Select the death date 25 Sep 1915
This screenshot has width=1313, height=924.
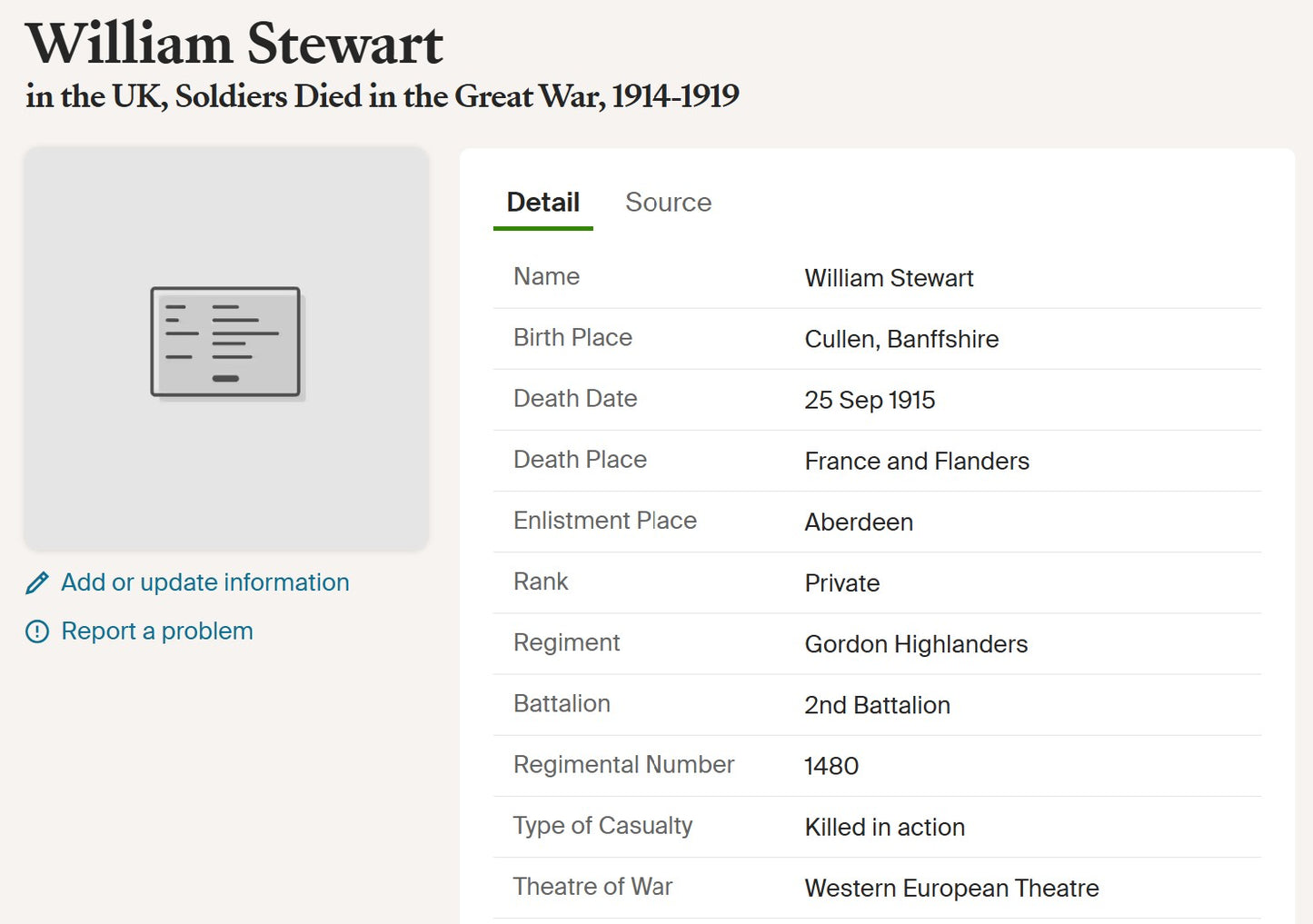(x=869, y=400)
